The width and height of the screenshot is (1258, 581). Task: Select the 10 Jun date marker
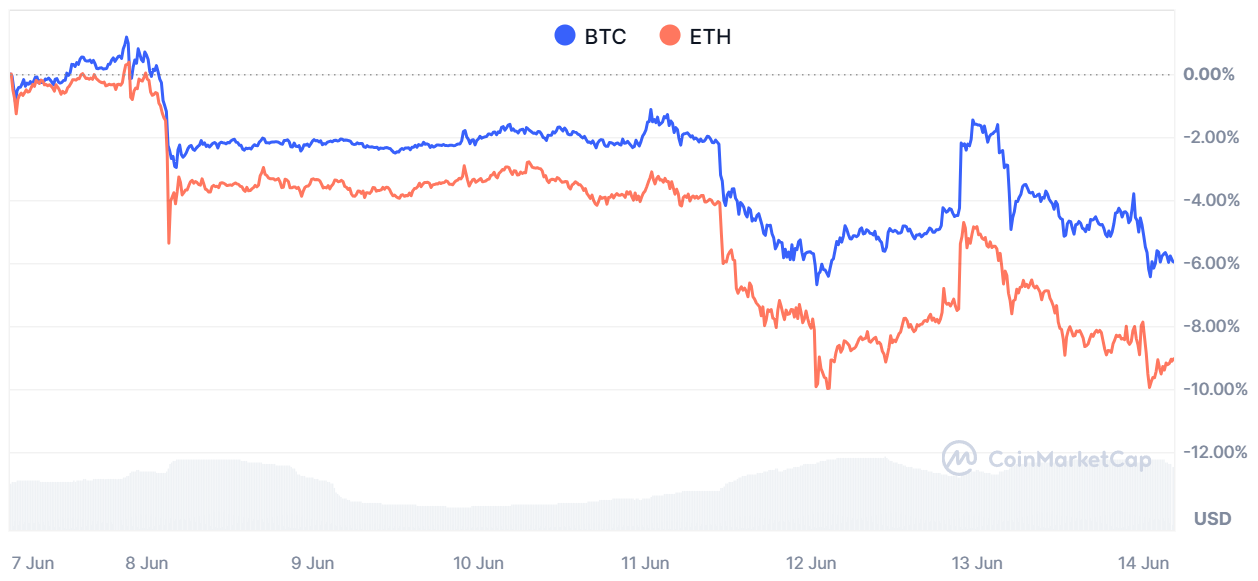(478, 562)
